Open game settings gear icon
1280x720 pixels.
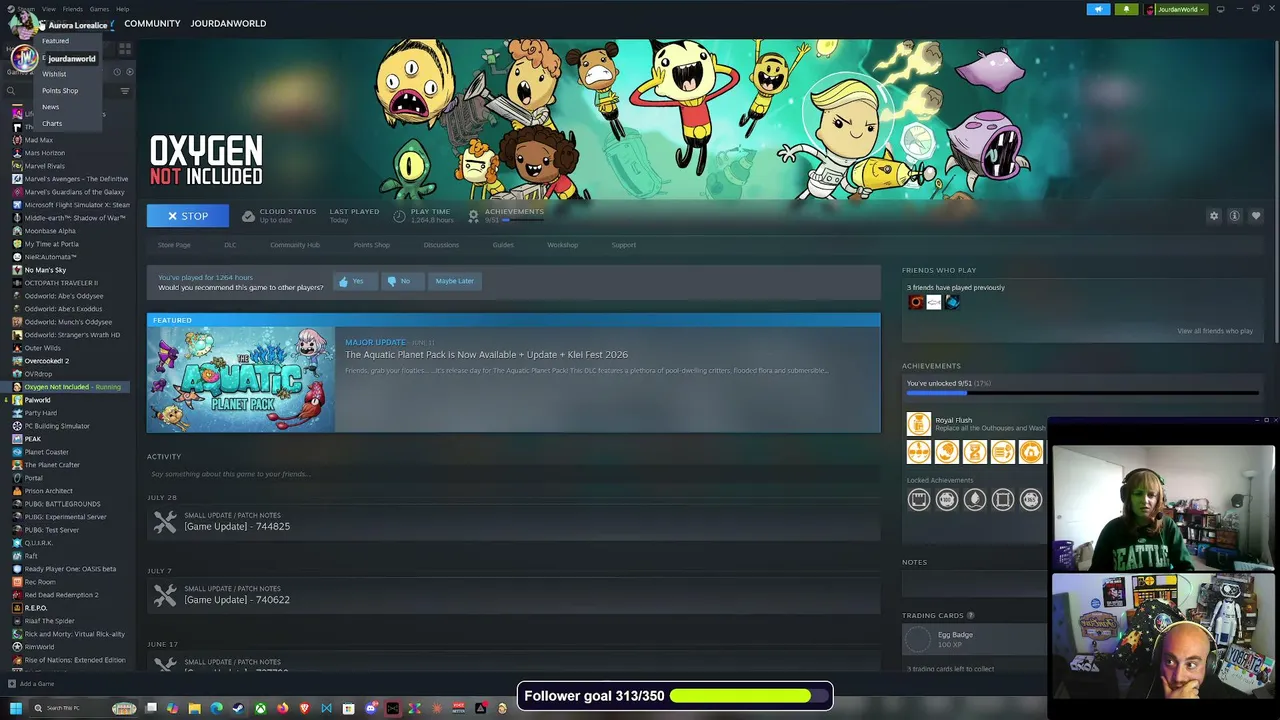coord(1214,216)
